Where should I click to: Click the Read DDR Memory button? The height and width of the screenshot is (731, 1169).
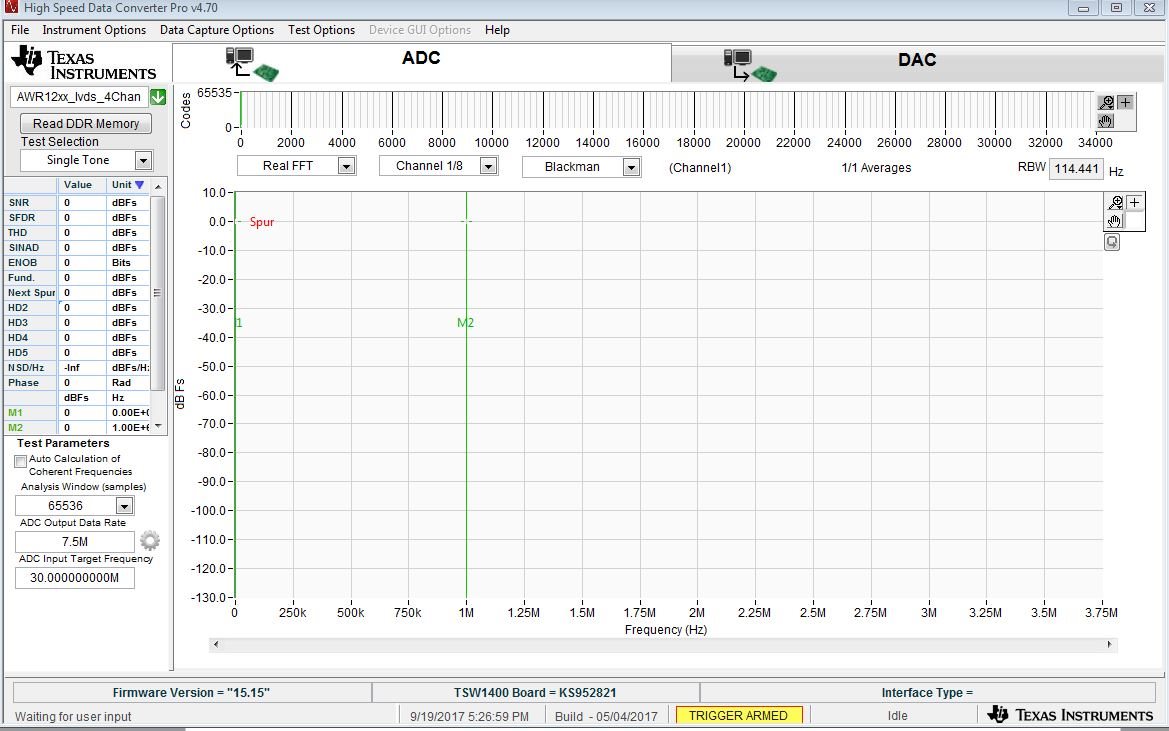coord(86,124)
